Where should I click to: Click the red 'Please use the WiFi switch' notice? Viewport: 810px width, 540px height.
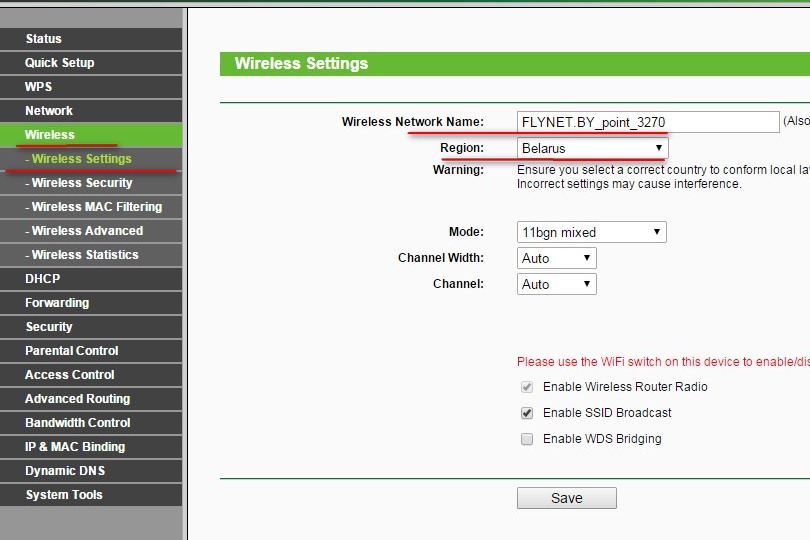click(x=663, y=362)
